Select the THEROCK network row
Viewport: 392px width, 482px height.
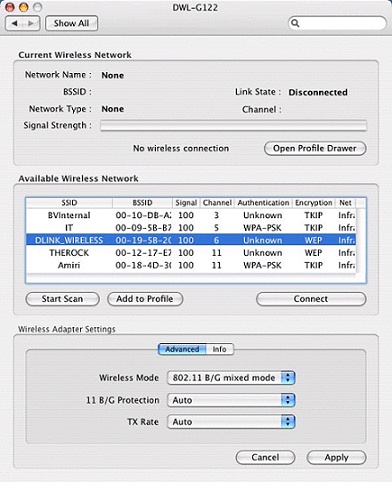(x=191, y=253)
